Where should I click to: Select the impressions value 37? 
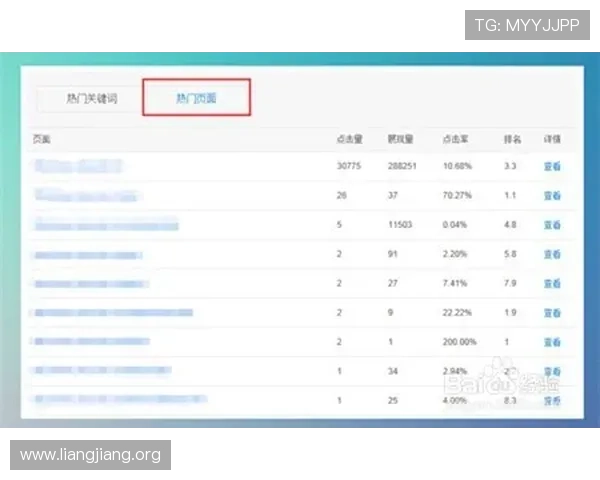coord(393,195)
